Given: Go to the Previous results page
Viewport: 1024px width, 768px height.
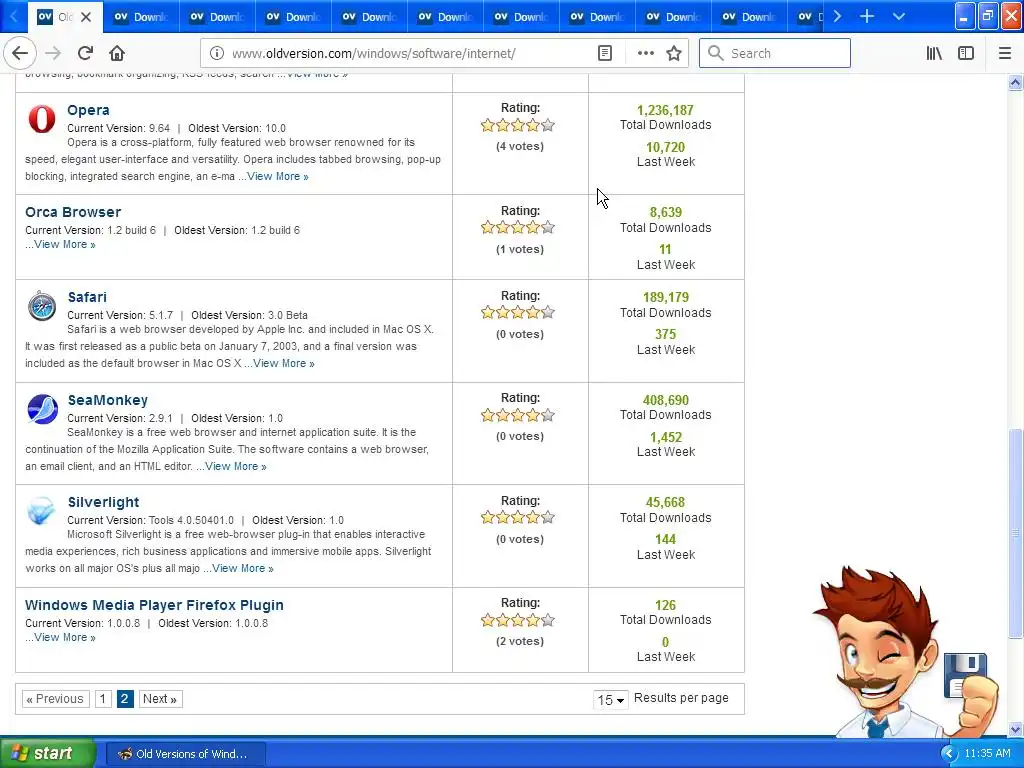Looking at the screenshot, I should tap(56, 699).
